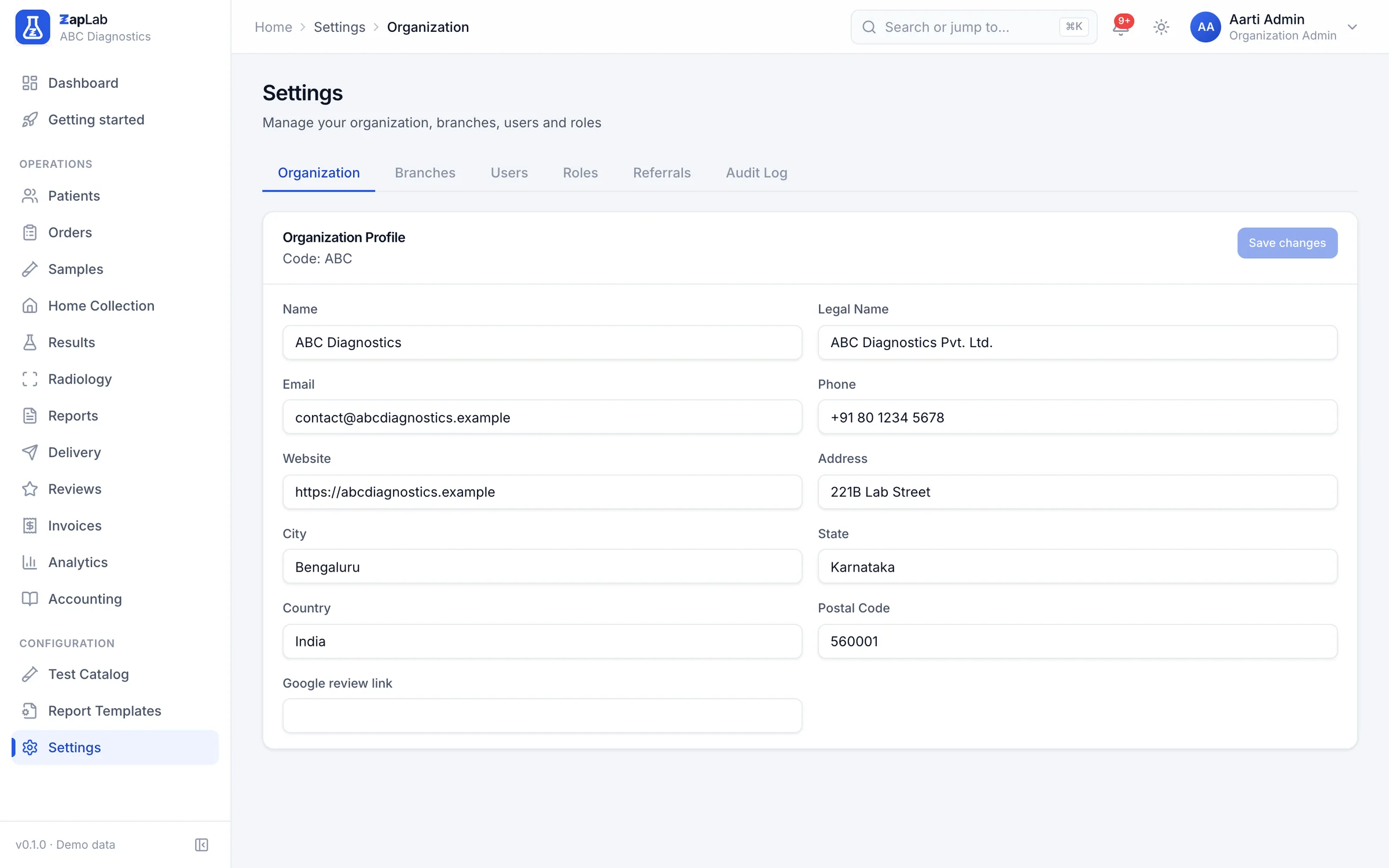Click the Delivery paper-plane icon
This screenshot has width=1389, height=868.
point(30,453)
